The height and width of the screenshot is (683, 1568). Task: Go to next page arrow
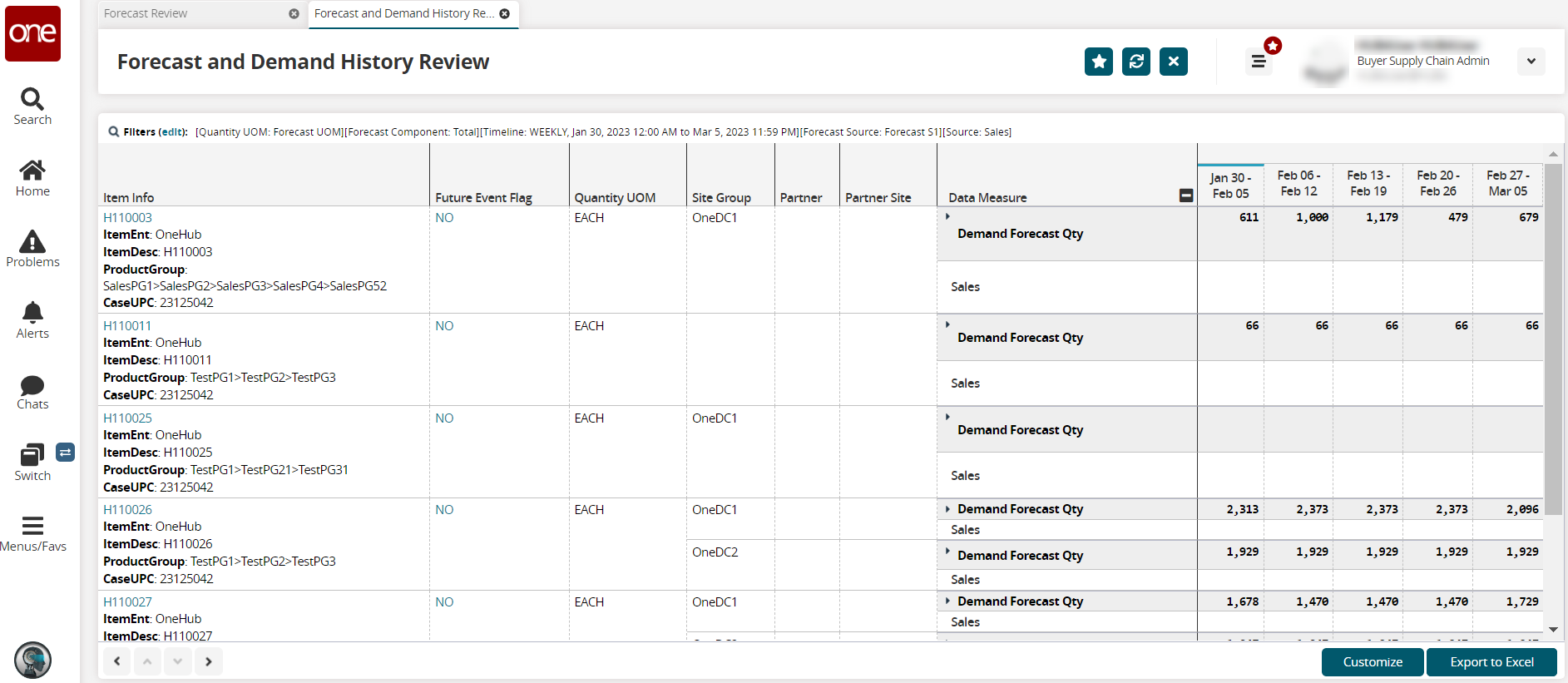pos(209,661)
